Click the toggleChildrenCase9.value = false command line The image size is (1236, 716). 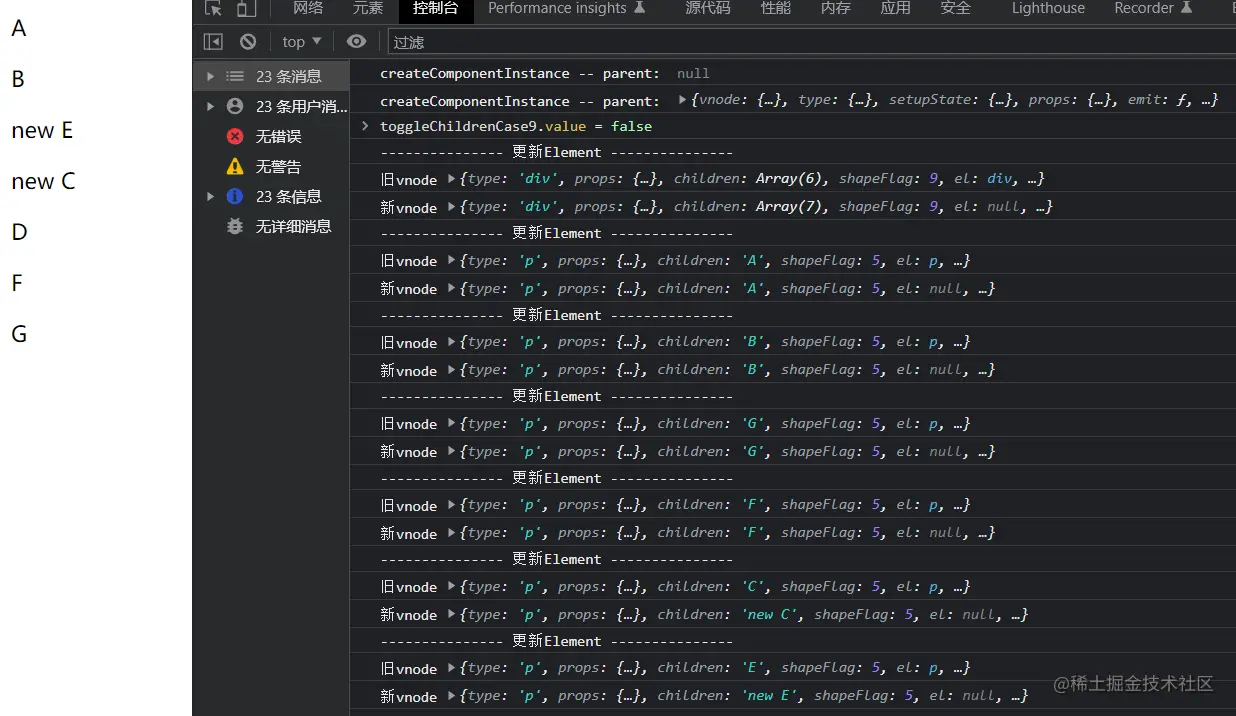(x=516, y=126)
